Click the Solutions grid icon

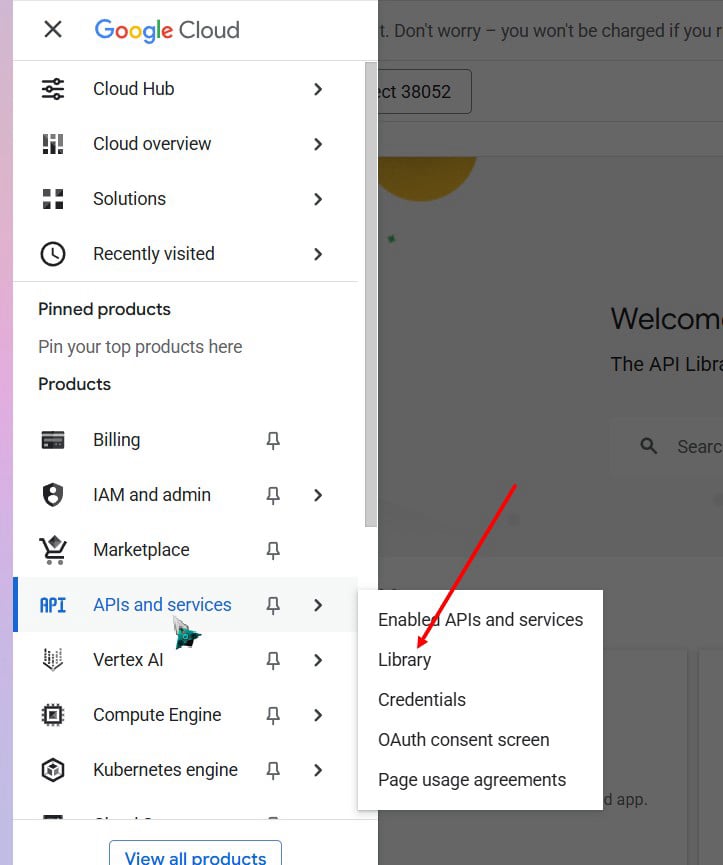[53, 199]
